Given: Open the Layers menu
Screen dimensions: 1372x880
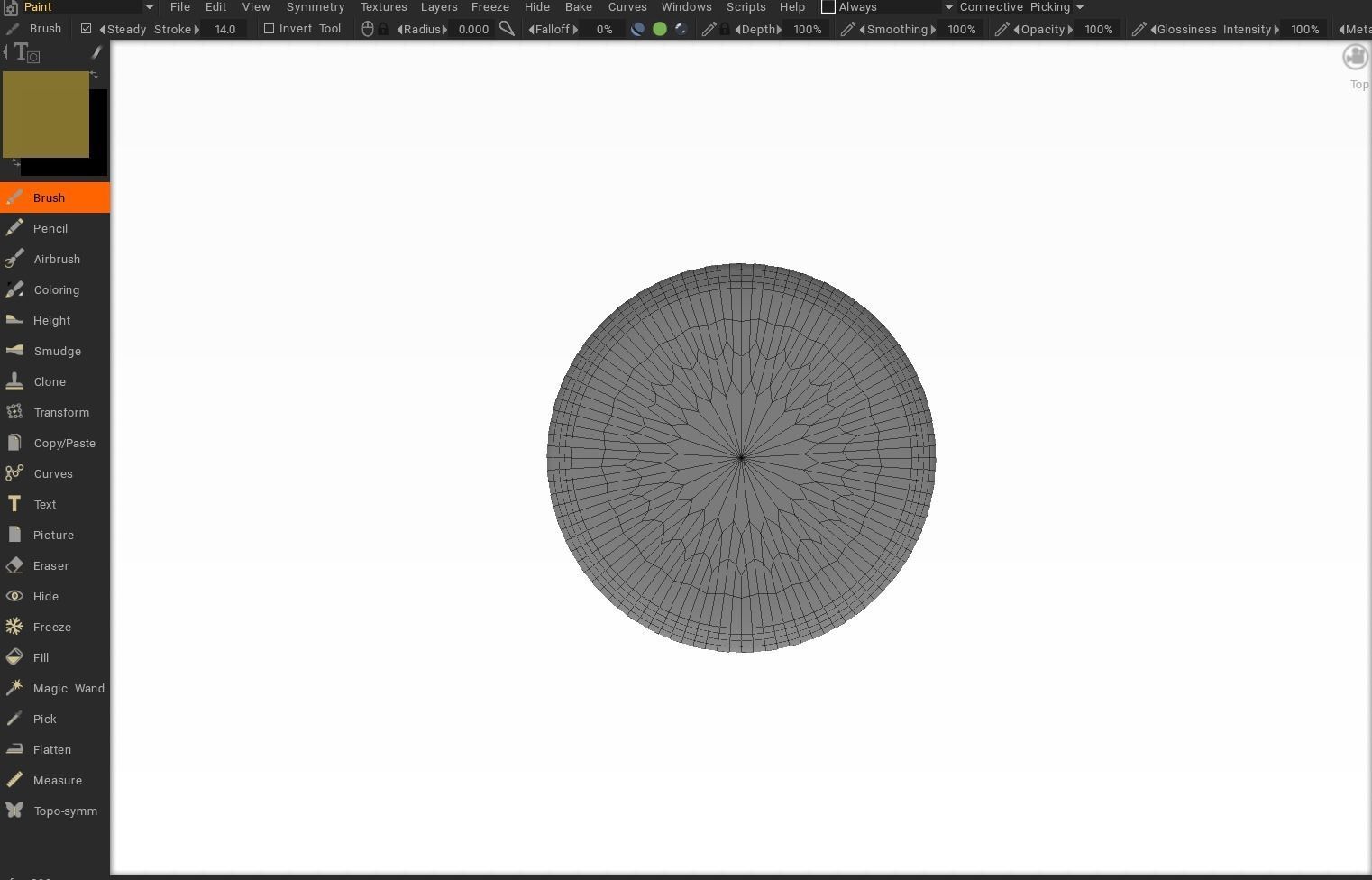Looking at the screenshot, I should click(439, 6).
